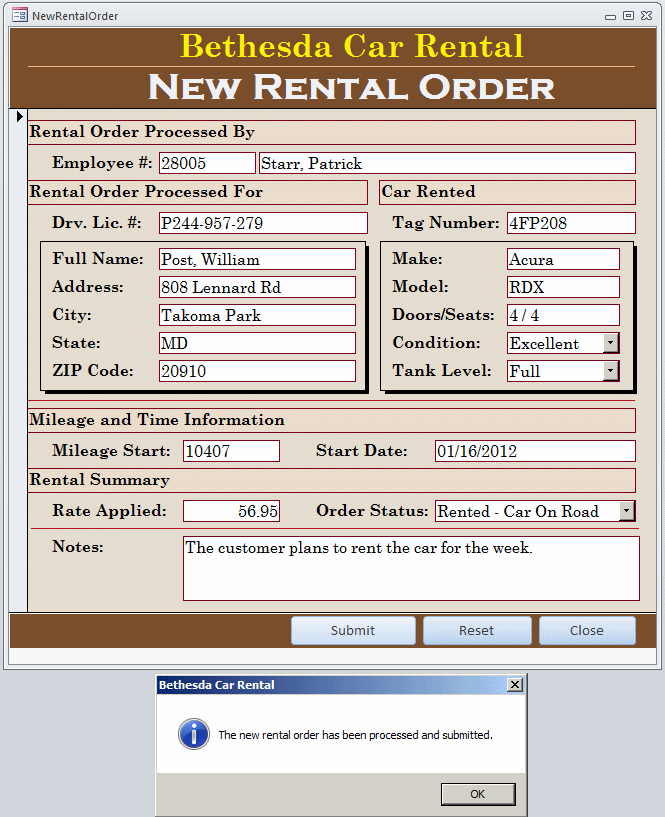Click the Doors/Seats field 4 / 4
This screenshot has height=817, width=665.
point(563,315)
